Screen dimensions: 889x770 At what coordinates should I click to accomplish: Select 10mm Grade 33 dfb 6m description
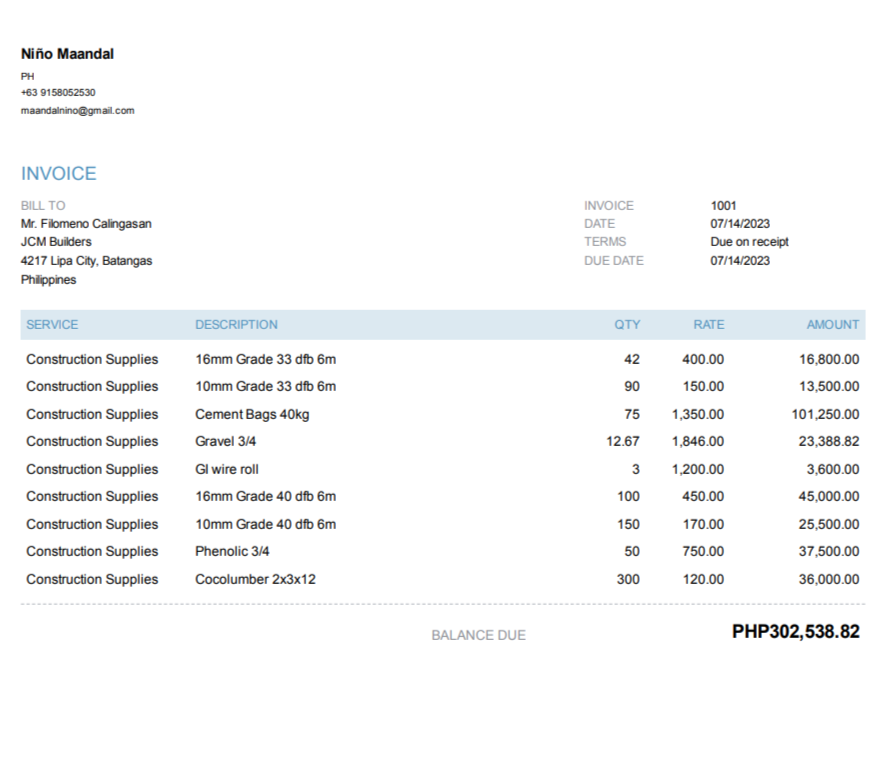pos(266,387)
